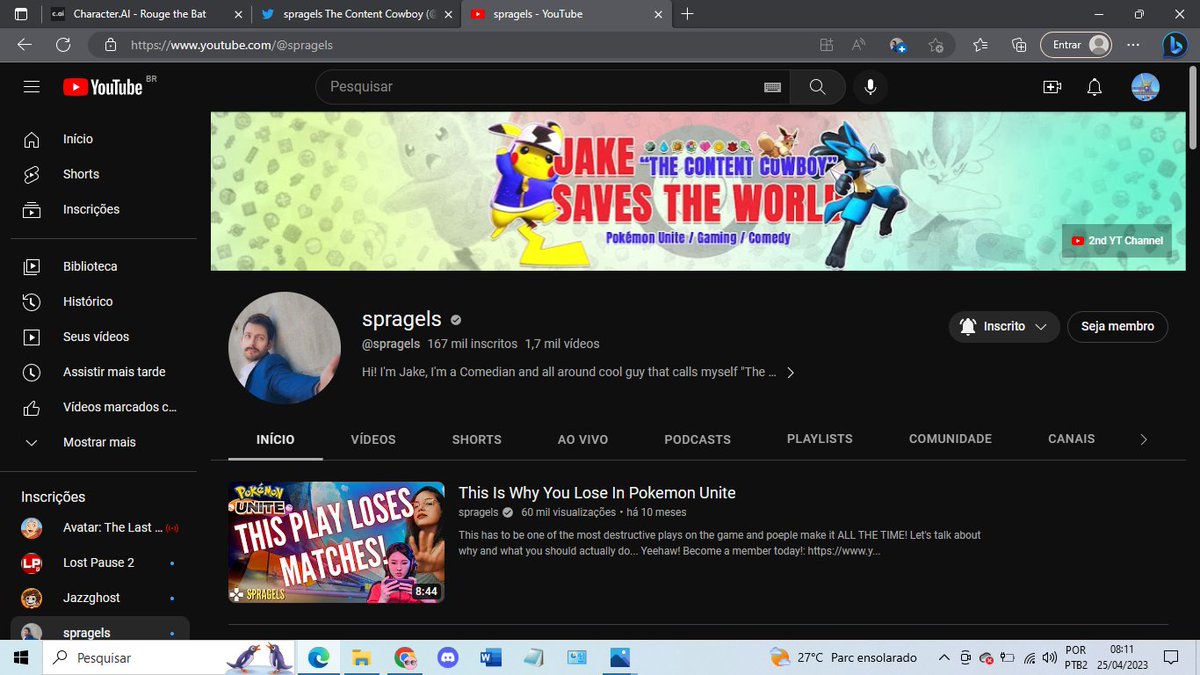Show more channel tabs with arrow
This screenshot has height=675, width=1200.
[x=1144, y=439]
